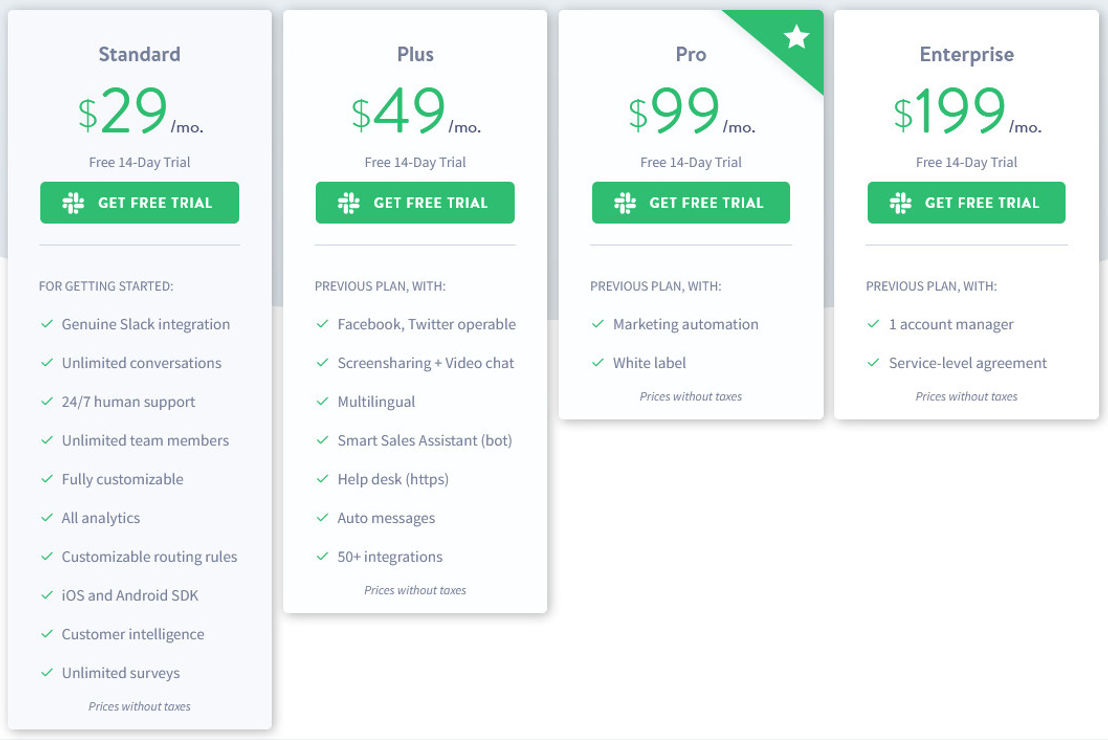
Task: Click '24/7 human support' feature text
Action: [x=128, y=401]
